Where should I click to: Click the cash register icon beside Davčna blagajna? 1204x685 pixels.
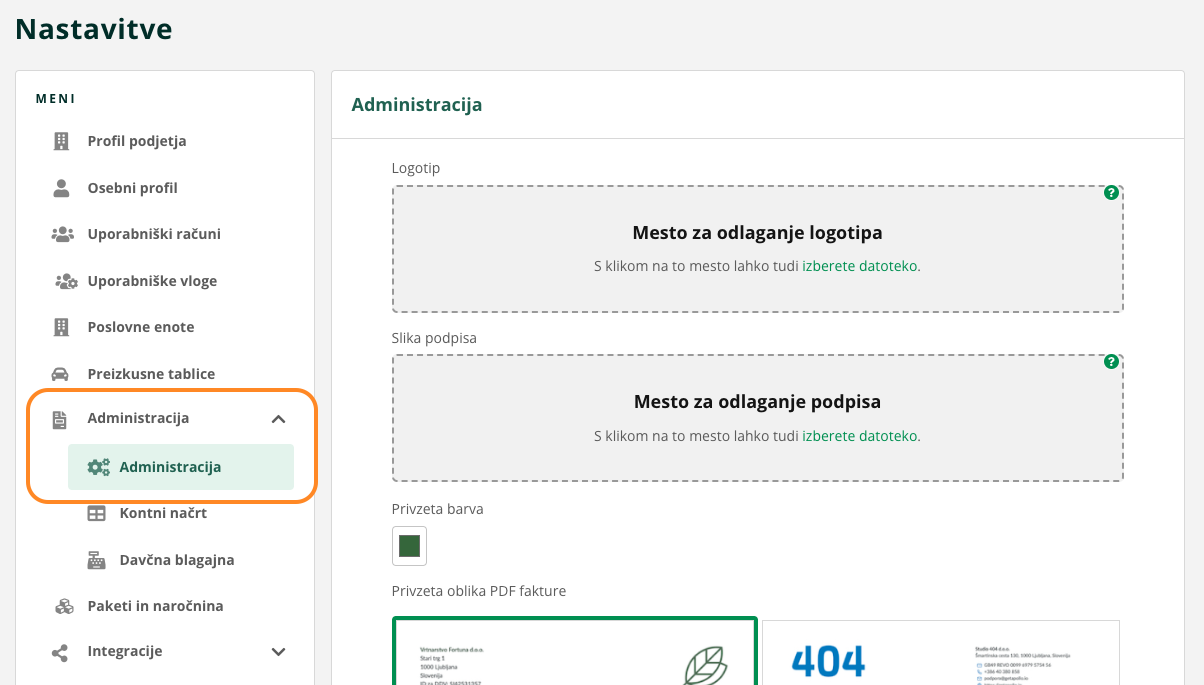96,560
